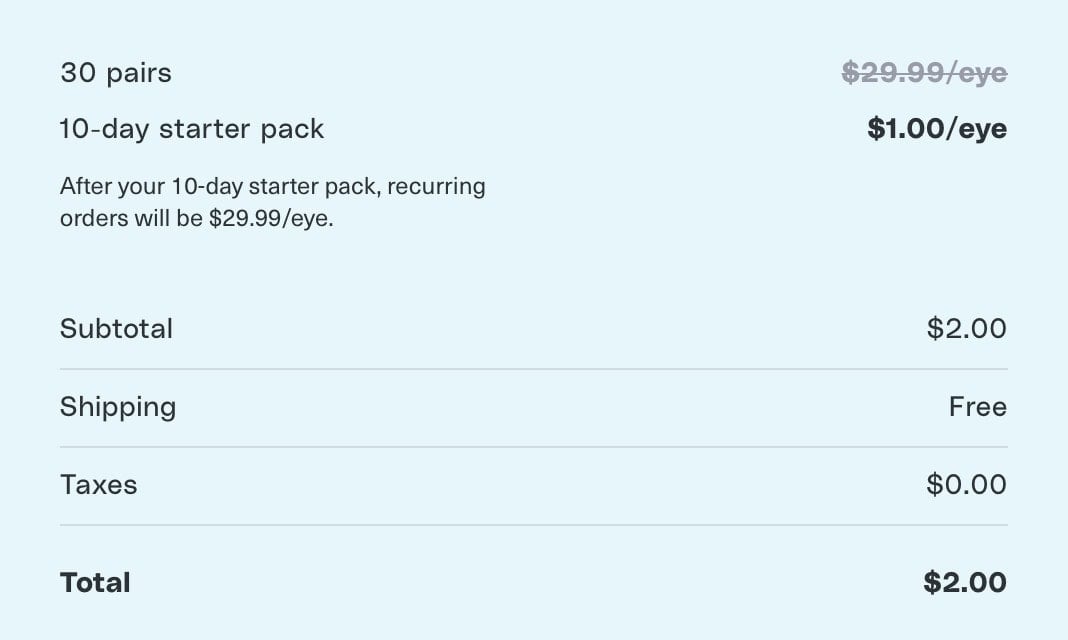Click the "10-day starter pack" text
Viewport: 1068px width, 640px height.
pos(192,129)
